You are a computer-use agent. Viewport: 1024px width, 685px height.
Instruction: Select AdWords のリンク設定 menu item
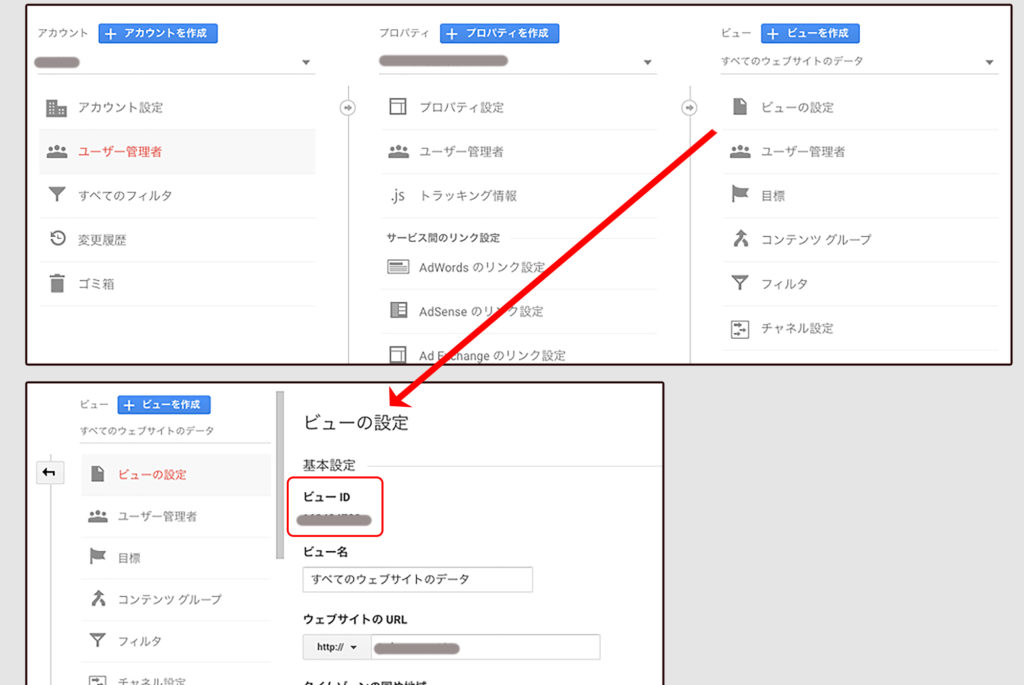(x=482, y=268)
